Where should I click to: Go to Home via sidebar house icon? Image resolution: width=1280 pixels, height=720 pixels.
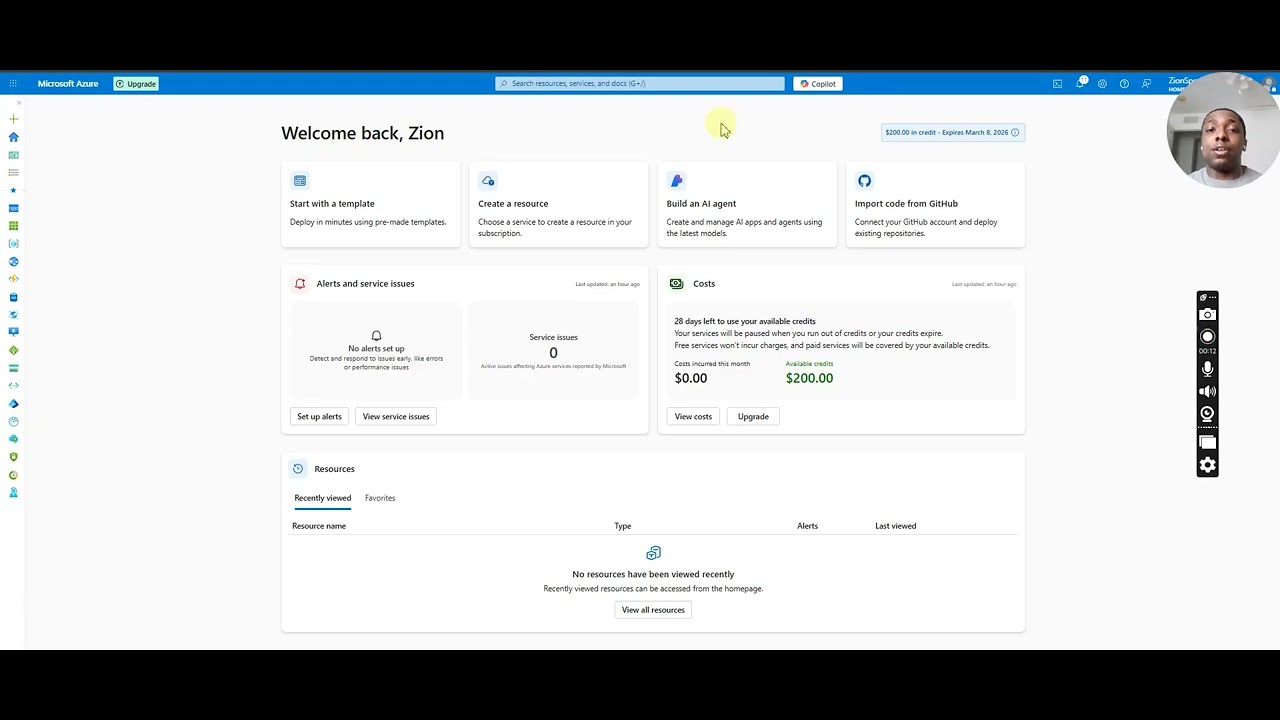pos(13,137)
